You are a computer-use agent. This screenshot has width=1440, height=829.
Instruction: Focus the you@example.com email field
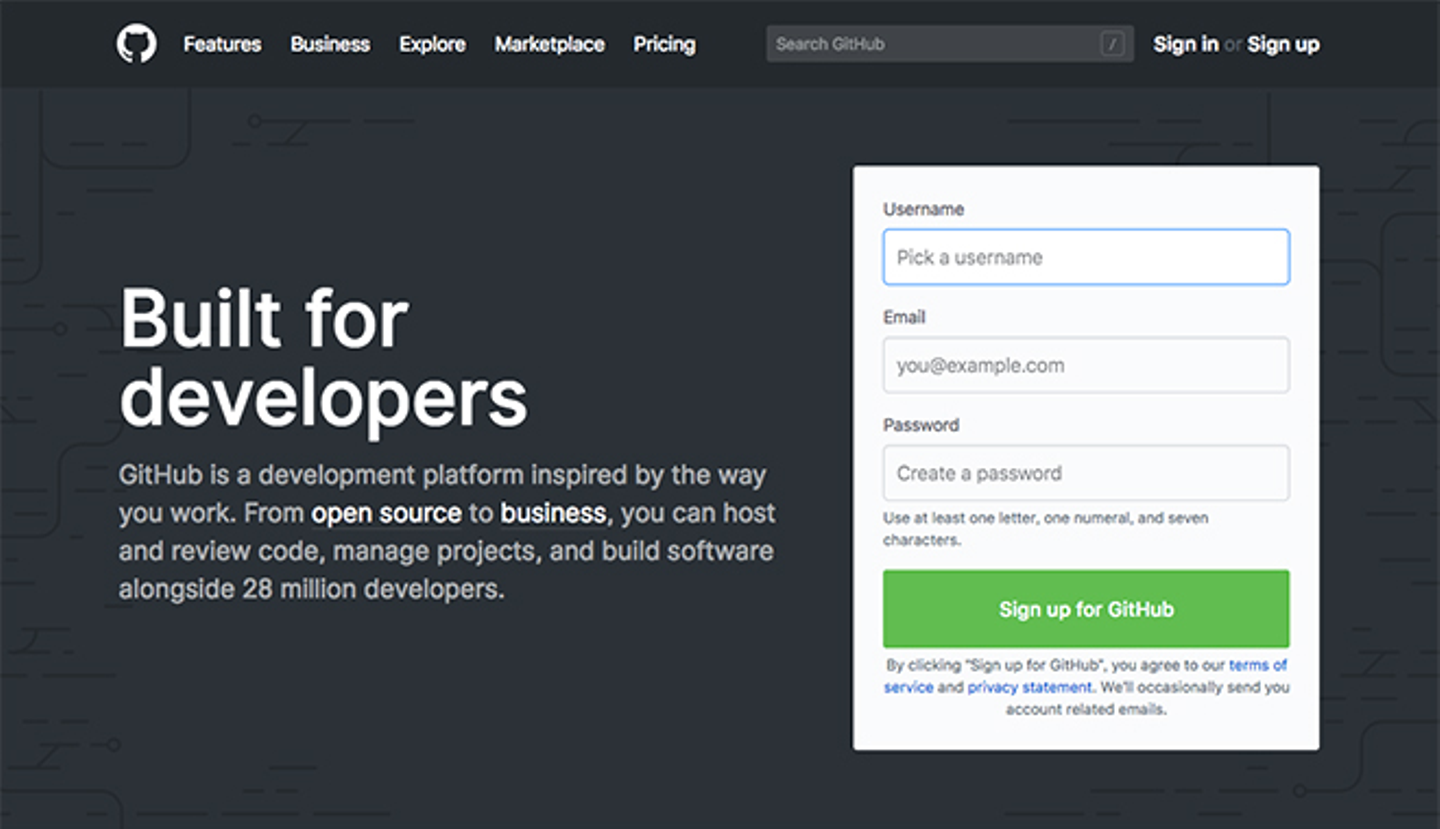coord(1085,365)
